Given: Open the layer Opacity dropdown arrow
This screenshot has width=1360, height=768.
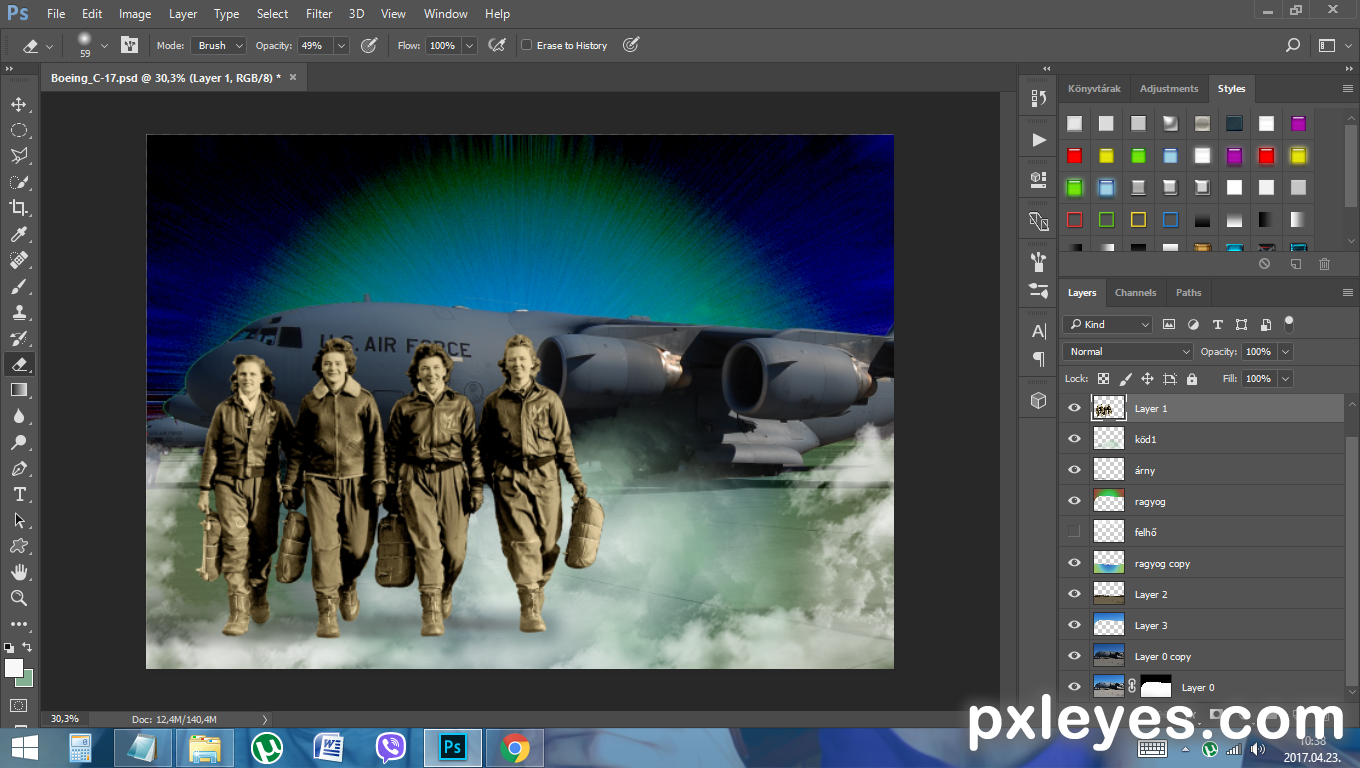Looking at the screenshot, I should tap(1285, 352).
